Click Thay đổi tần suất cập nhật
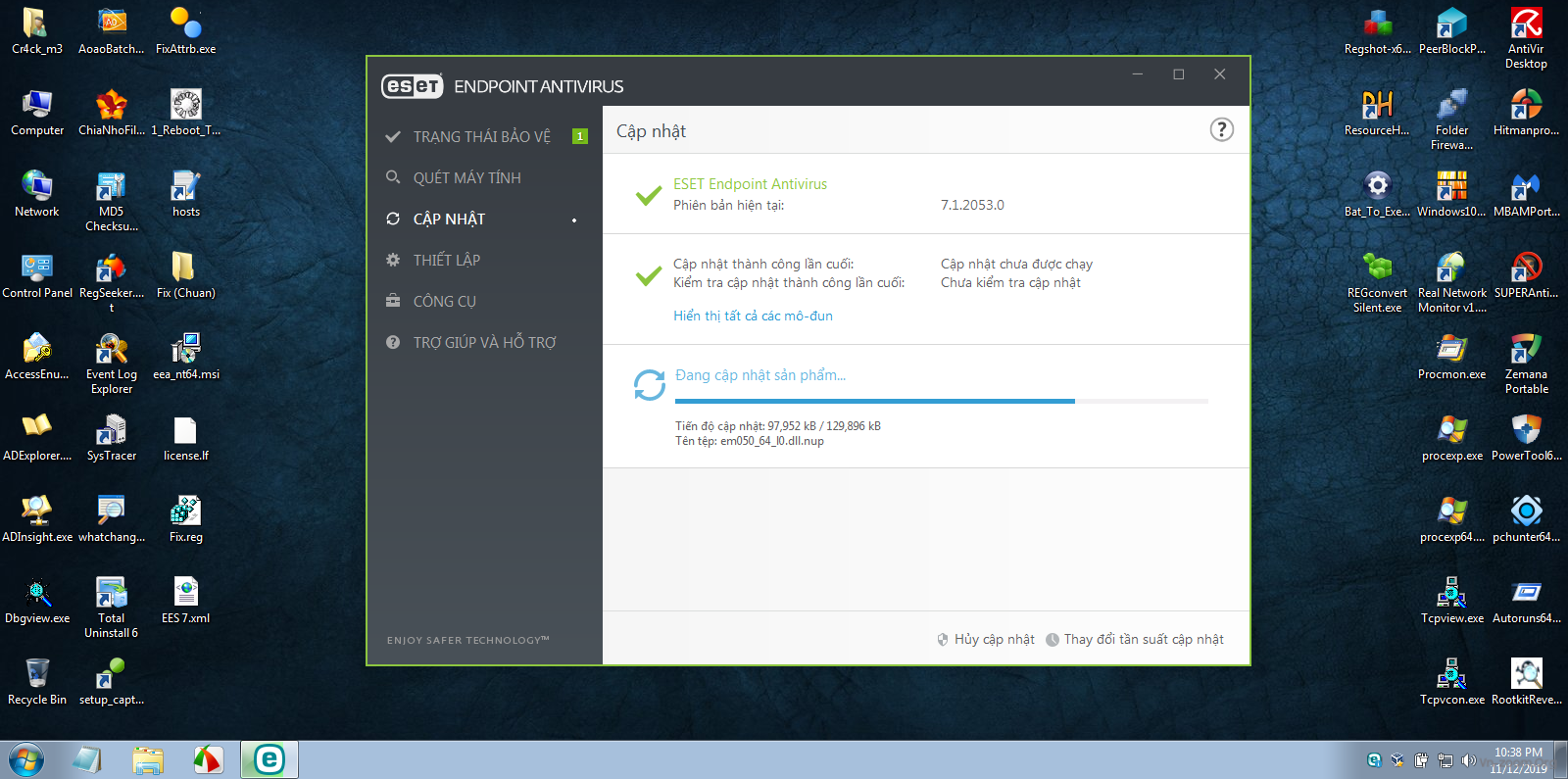This screenshot has height=779, width=1568. [1143, 639]
